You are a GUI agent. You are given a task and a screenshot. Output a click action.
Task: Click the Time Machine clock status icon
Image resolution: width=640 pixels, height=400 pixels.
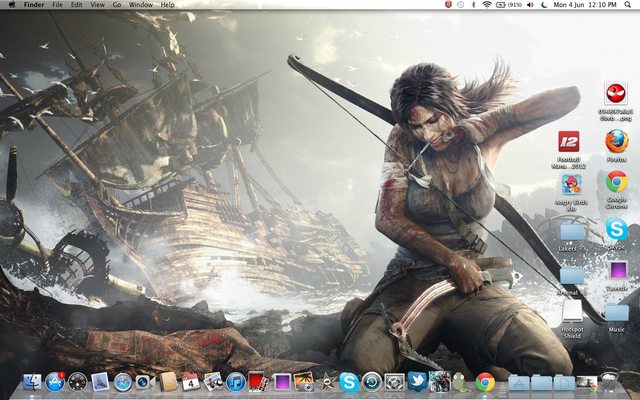point(460,4)
